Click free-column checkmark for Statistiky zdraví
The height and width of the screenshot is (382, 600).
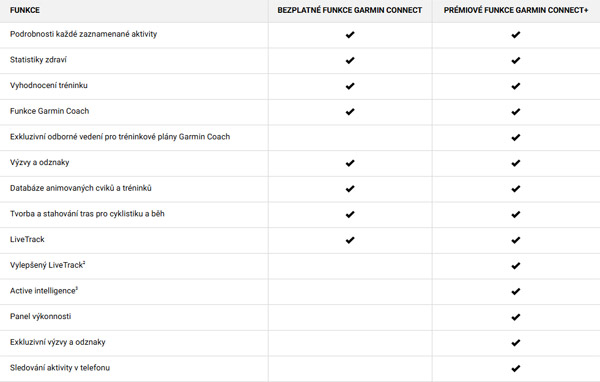click(350, 60)
